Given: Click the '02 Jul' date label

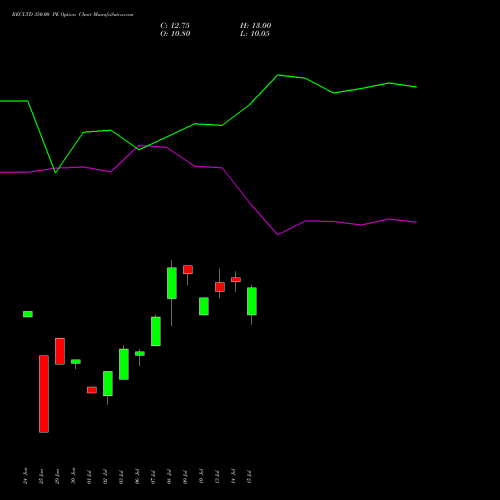Looking at the screenshot, I should click(x=106, y=476).
